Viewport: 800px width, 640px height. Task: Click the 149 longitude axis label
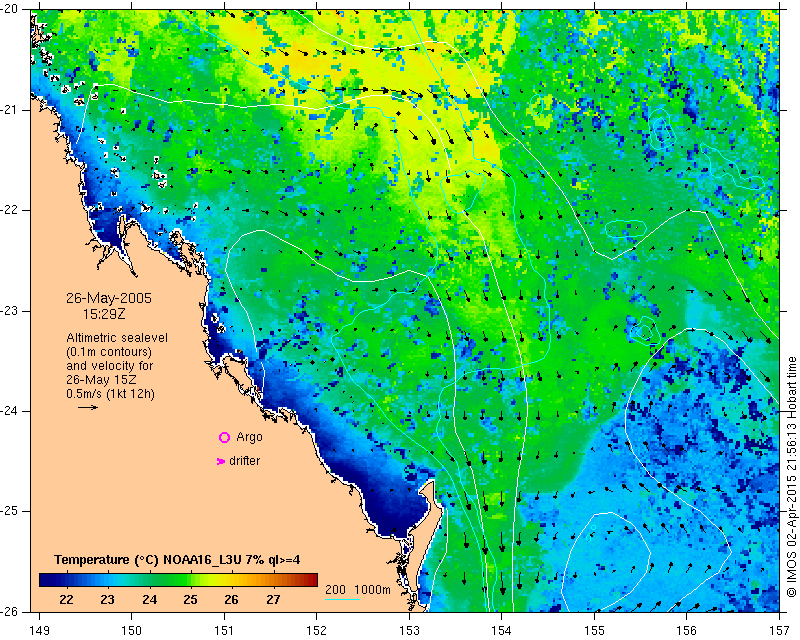40,631
